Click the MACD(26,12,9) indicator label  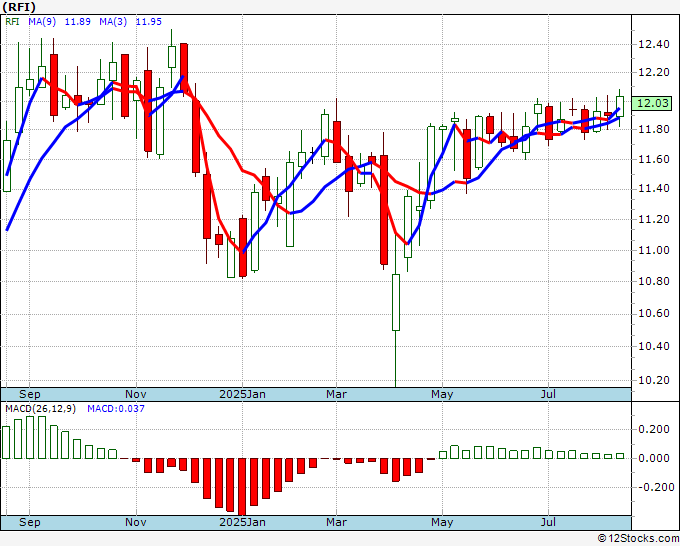(x=40, y=409)
